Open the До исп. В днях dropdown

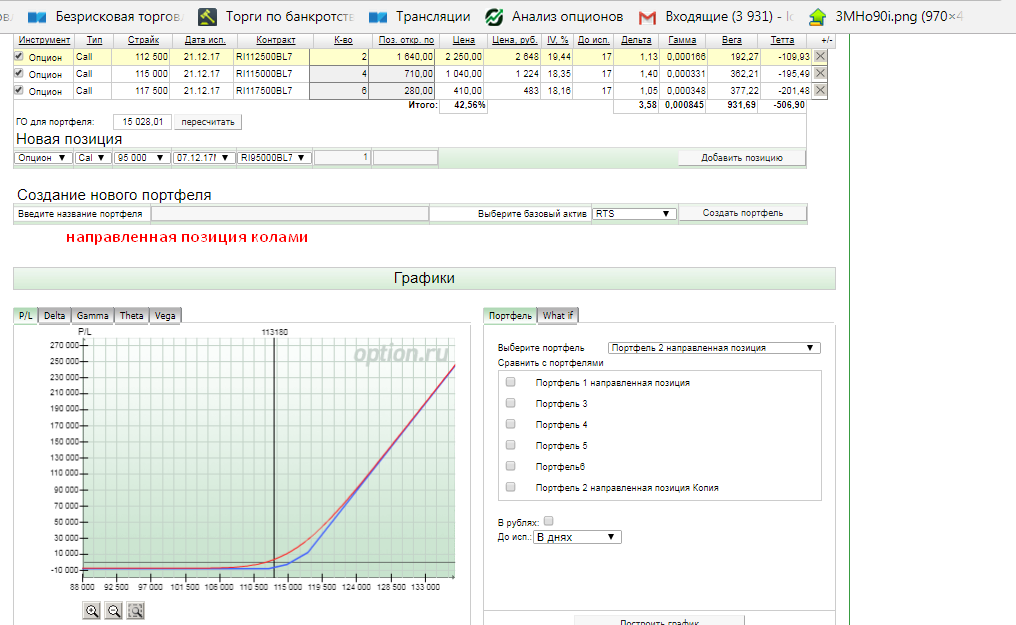click(577, 537)
